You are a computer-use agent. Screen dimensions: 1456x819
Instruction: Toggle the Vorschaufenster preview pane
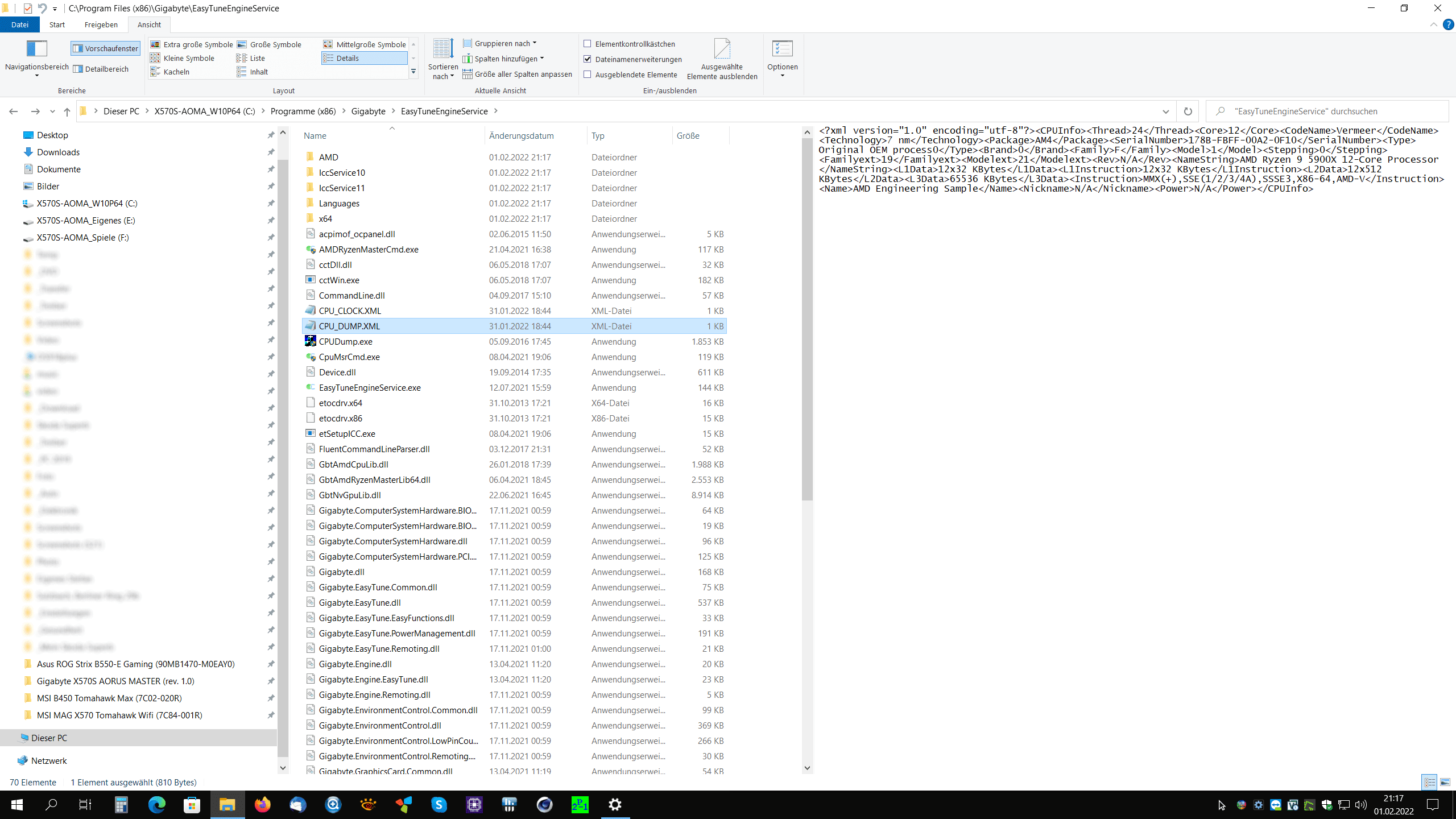[x=106, y=48]
